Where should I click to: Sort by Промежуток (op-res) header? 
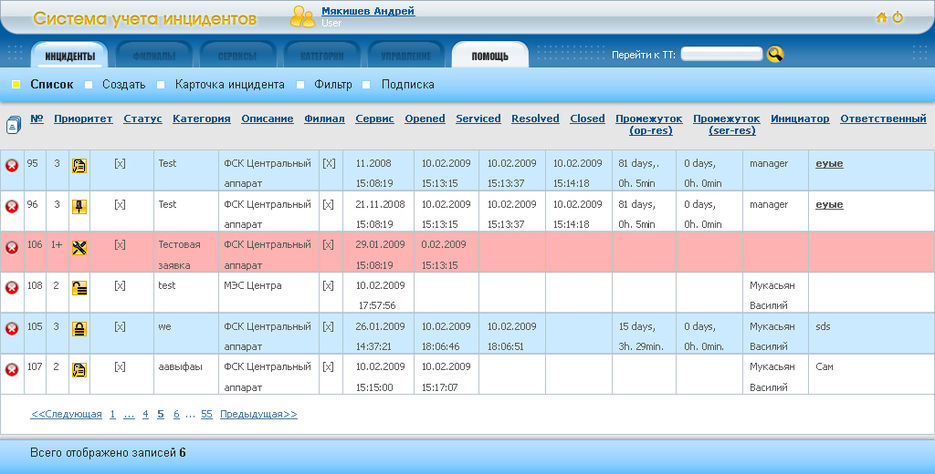[649, 124]
